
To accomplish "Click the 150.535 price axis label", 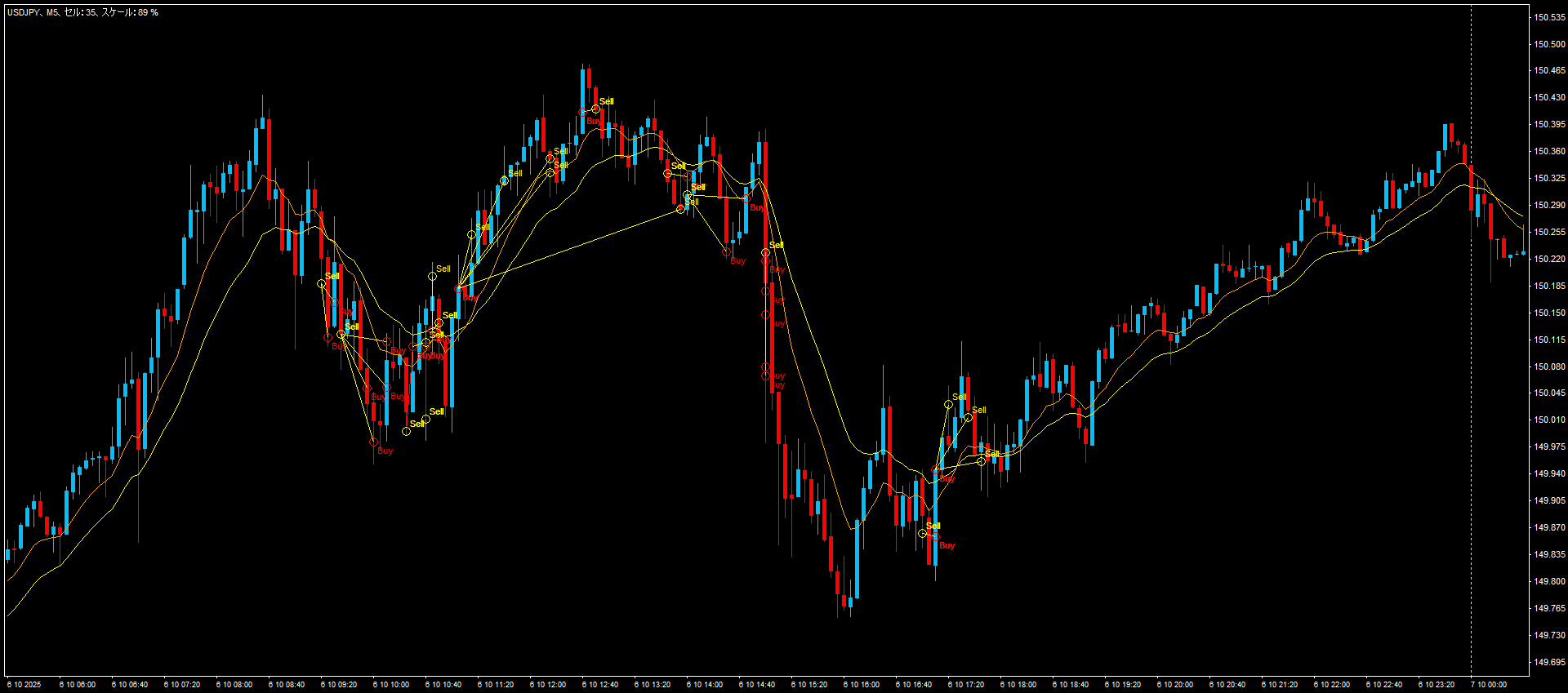I will click(1549, 17).
